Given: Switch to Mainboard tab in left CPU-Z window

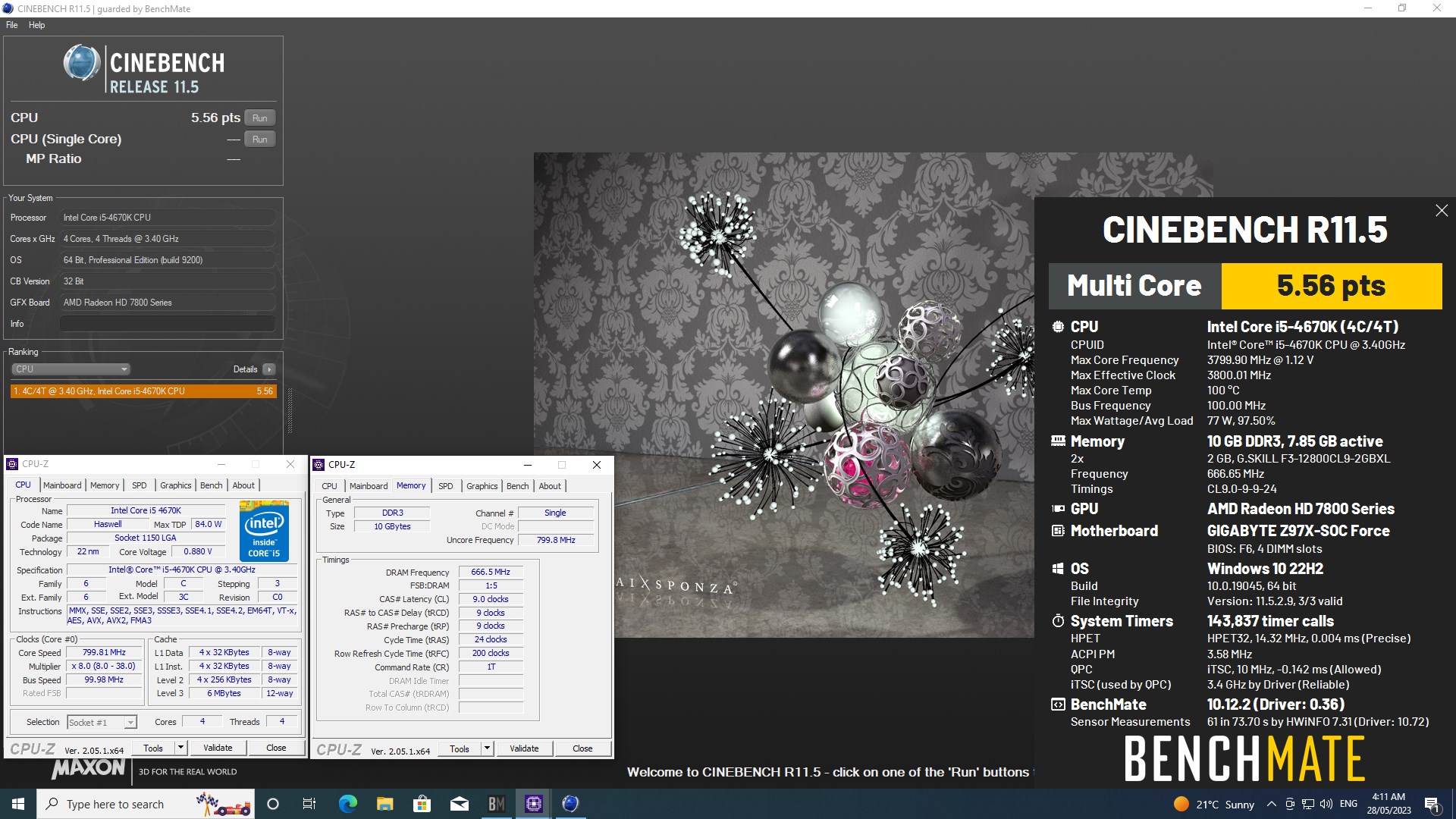Looking at the screenshot, I should pos(62,485).
